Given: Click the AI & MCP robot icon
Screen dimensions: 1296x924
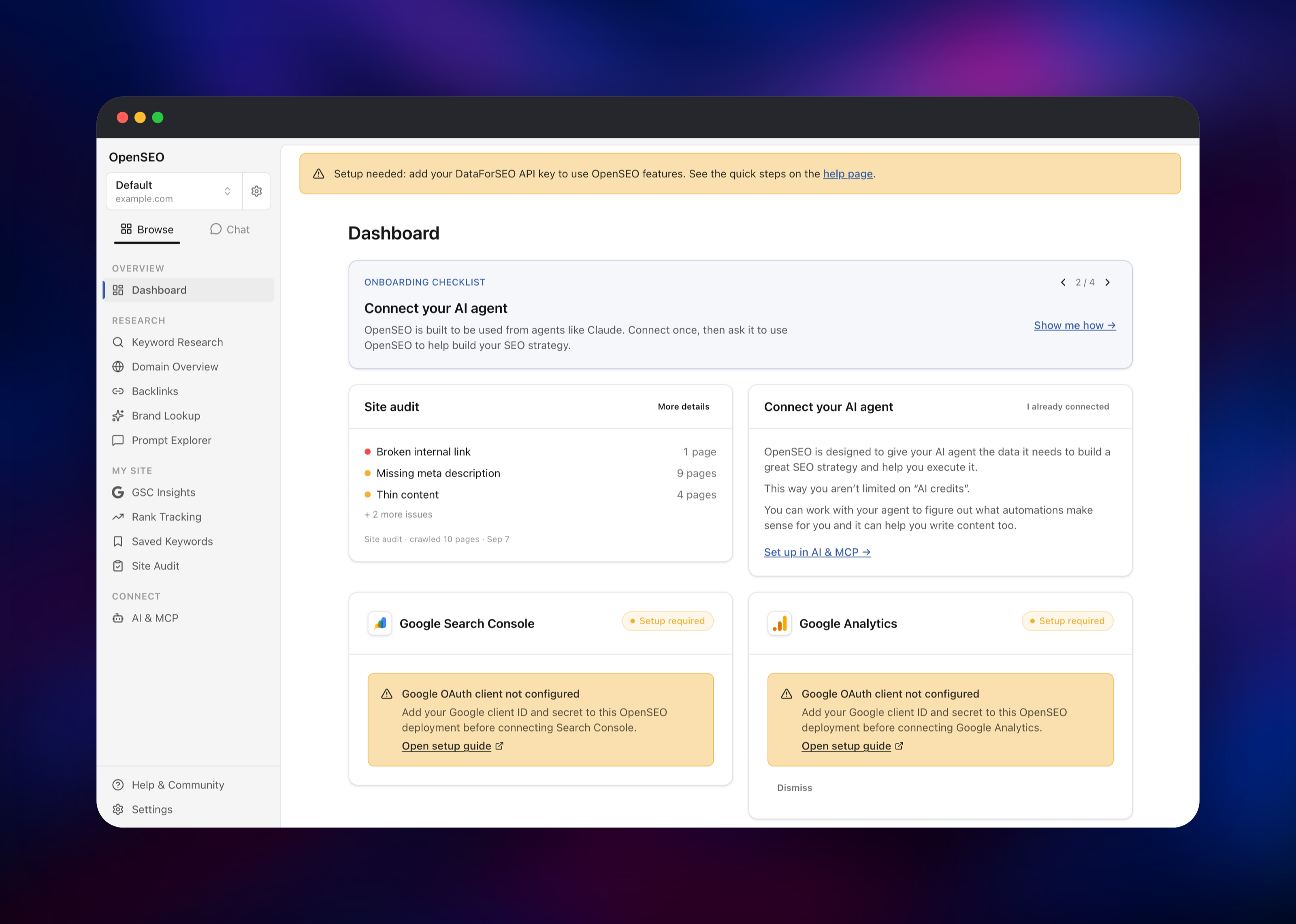Looking at the screenshot, I should (x=118, y=618).
